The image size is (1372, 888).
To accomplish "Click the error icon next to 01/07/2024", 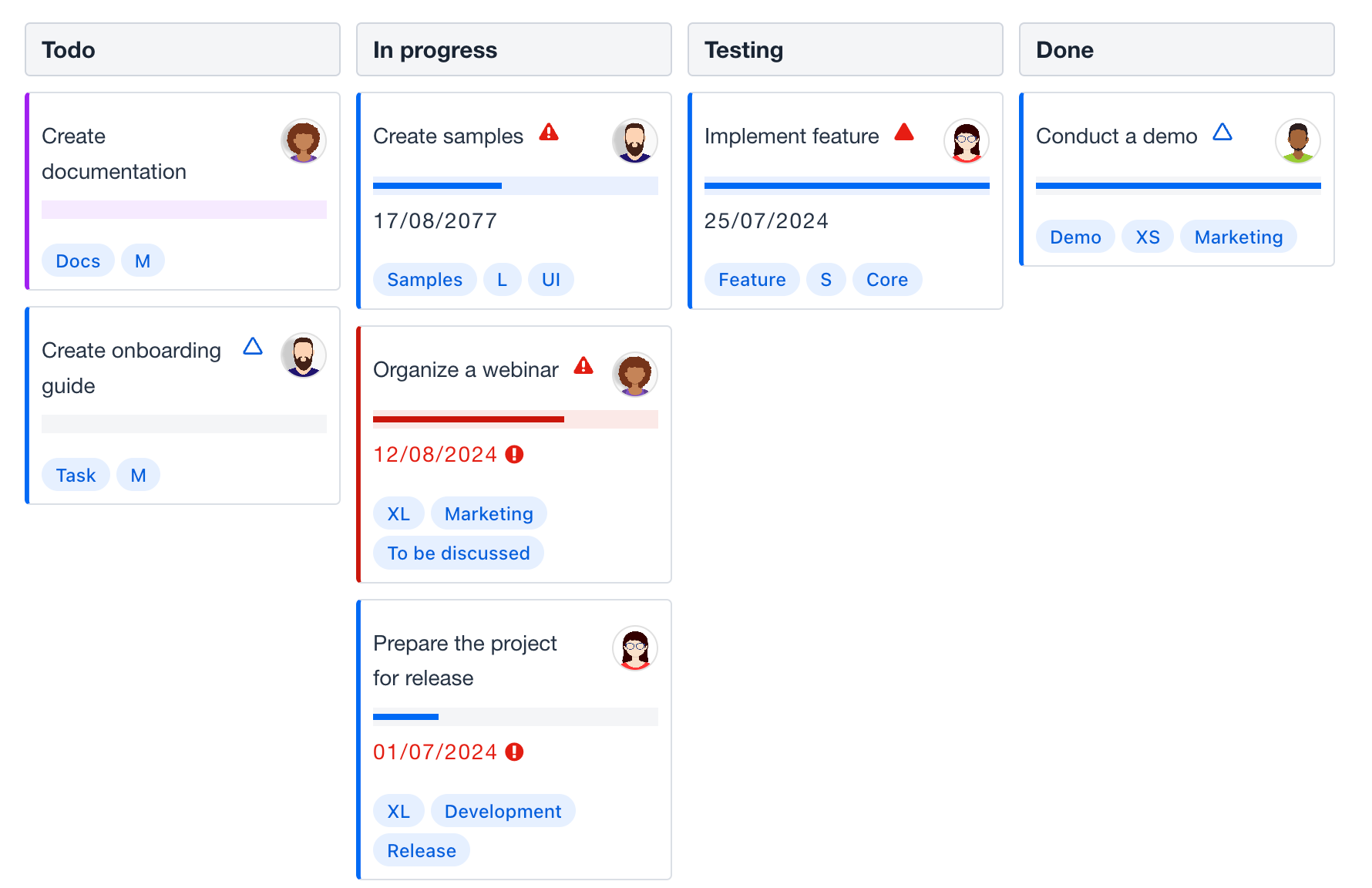I will pyautogui.click(x=513, y=752).
